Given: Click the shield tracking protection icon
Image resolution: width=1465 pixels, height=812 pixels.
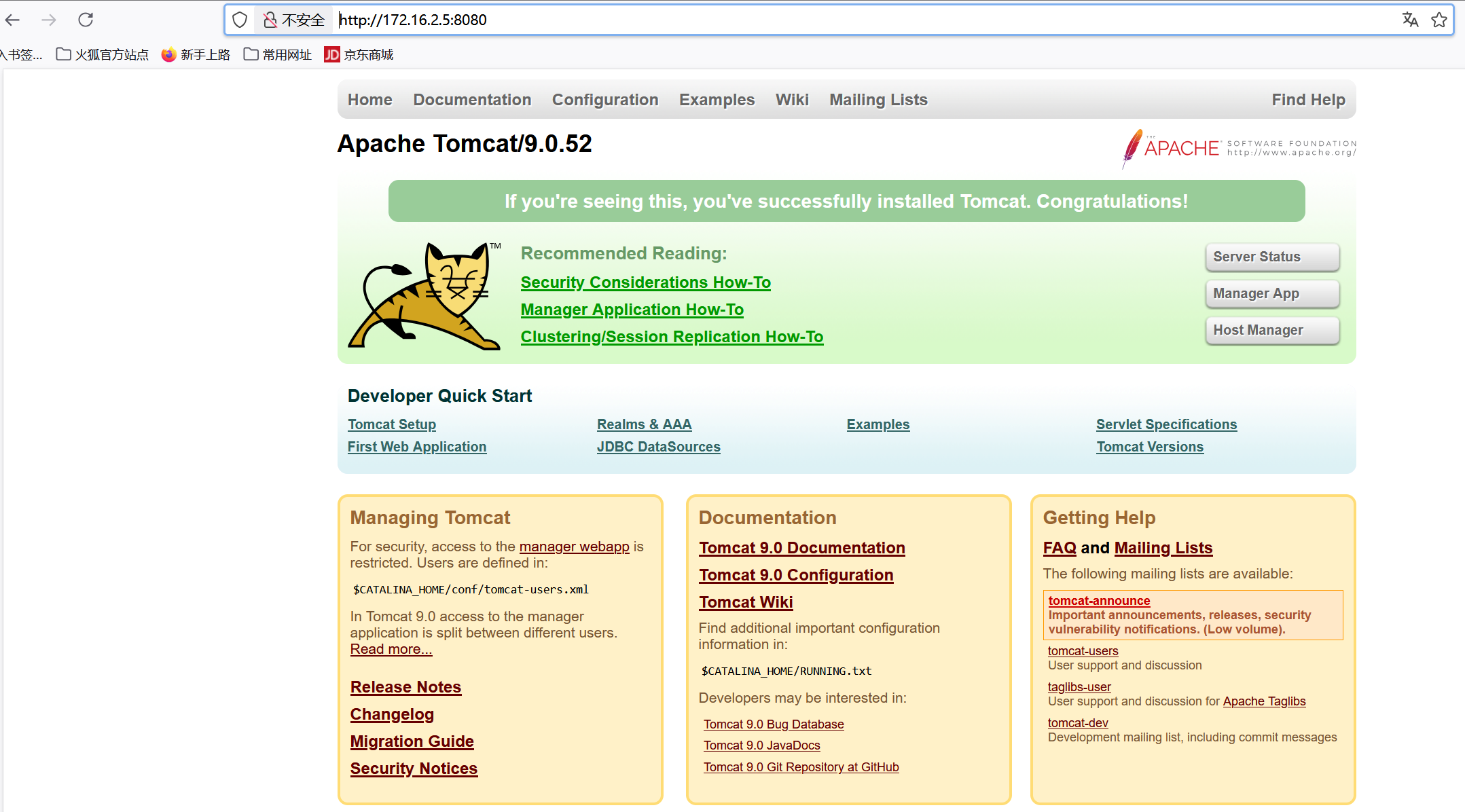Looking at the screenshot, I should [x=240, y=20].
